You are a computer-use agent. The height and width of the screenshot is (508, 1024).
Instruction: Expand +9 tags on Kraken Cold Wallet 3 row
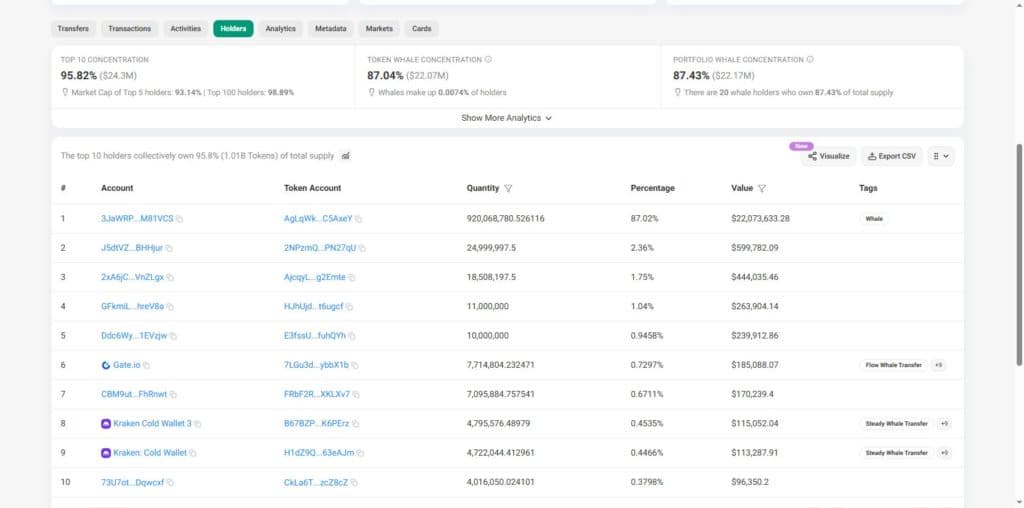[x=944, y=424]
